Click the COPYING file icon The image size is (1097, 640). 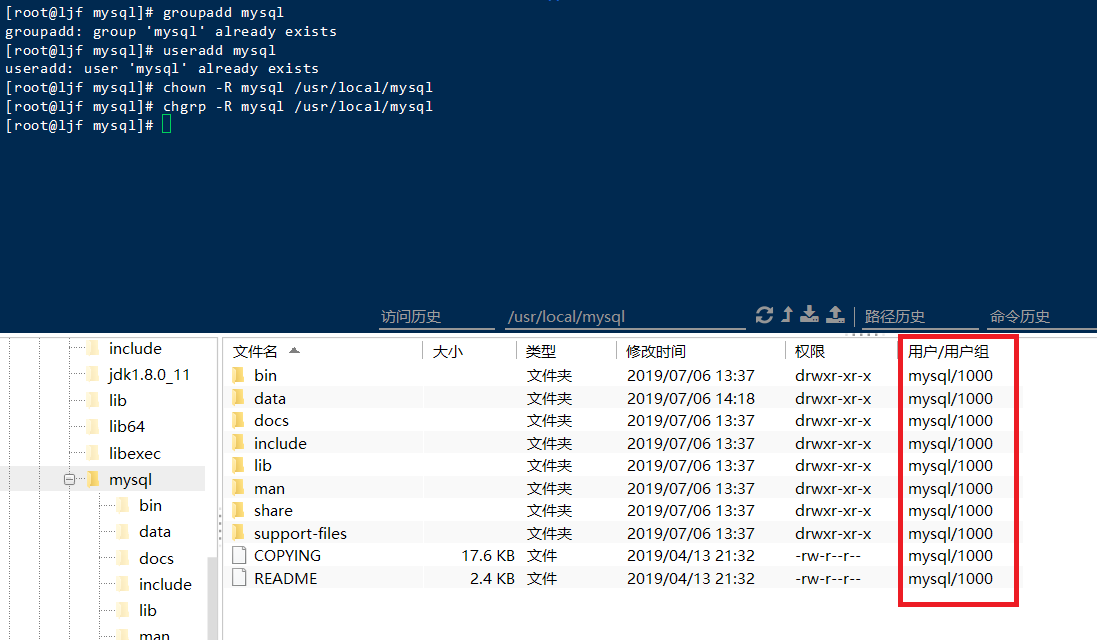[239, 555]
